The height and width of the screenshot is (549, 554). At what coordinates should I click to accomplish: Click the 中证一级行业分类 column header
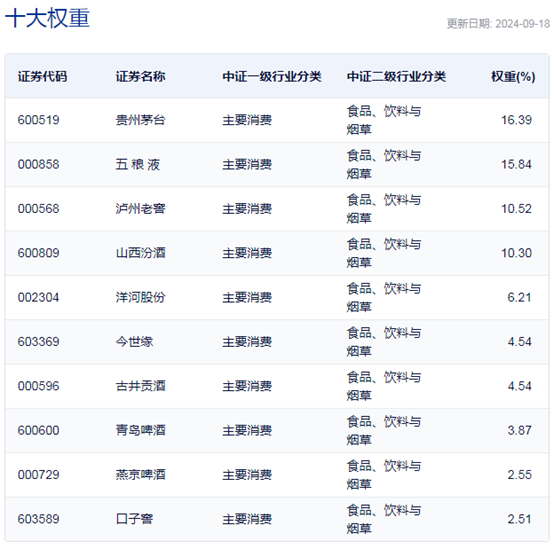(x=272, y=77)
